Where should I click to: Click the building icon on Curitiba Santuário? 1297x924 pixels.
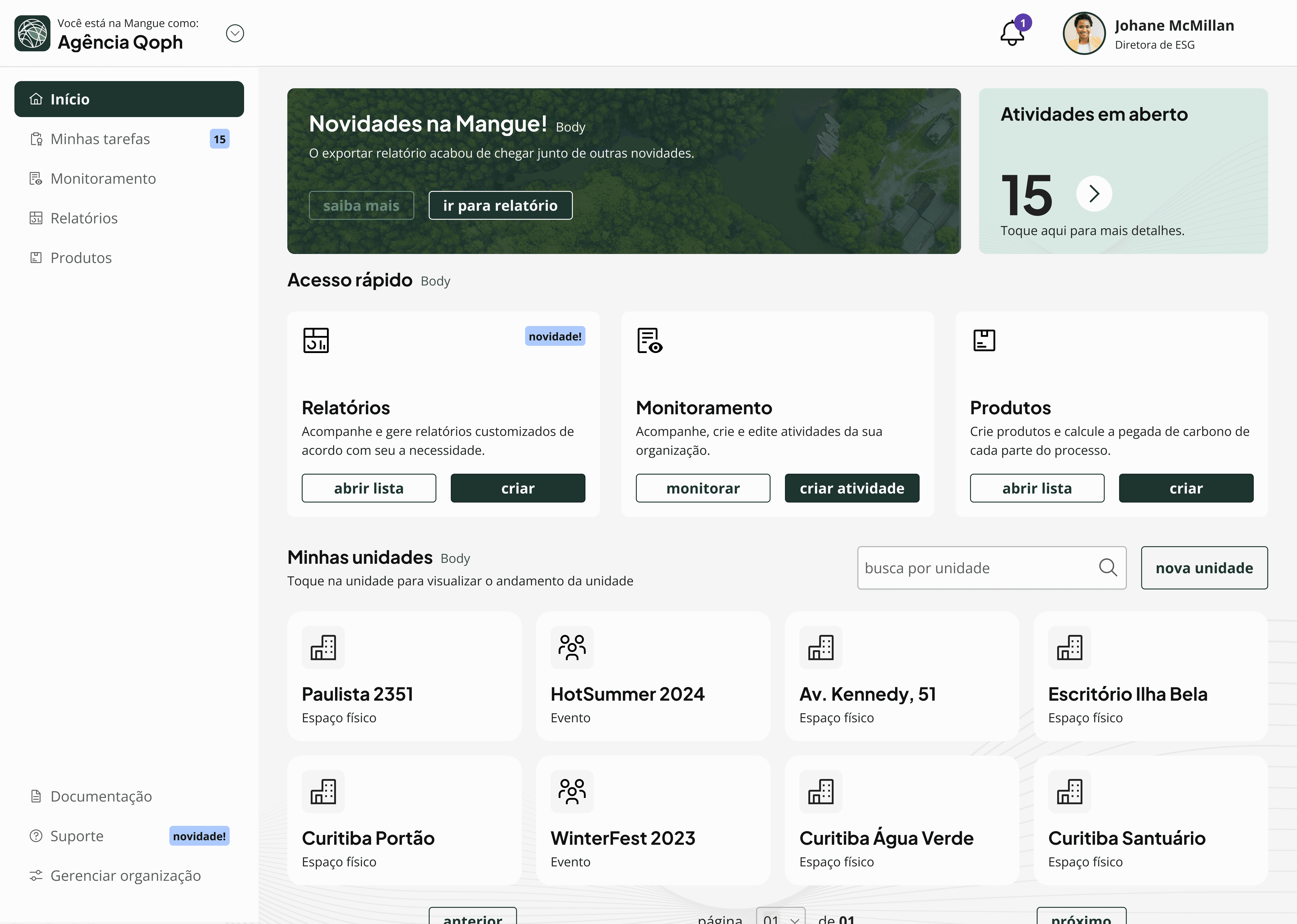[1070, 791]
